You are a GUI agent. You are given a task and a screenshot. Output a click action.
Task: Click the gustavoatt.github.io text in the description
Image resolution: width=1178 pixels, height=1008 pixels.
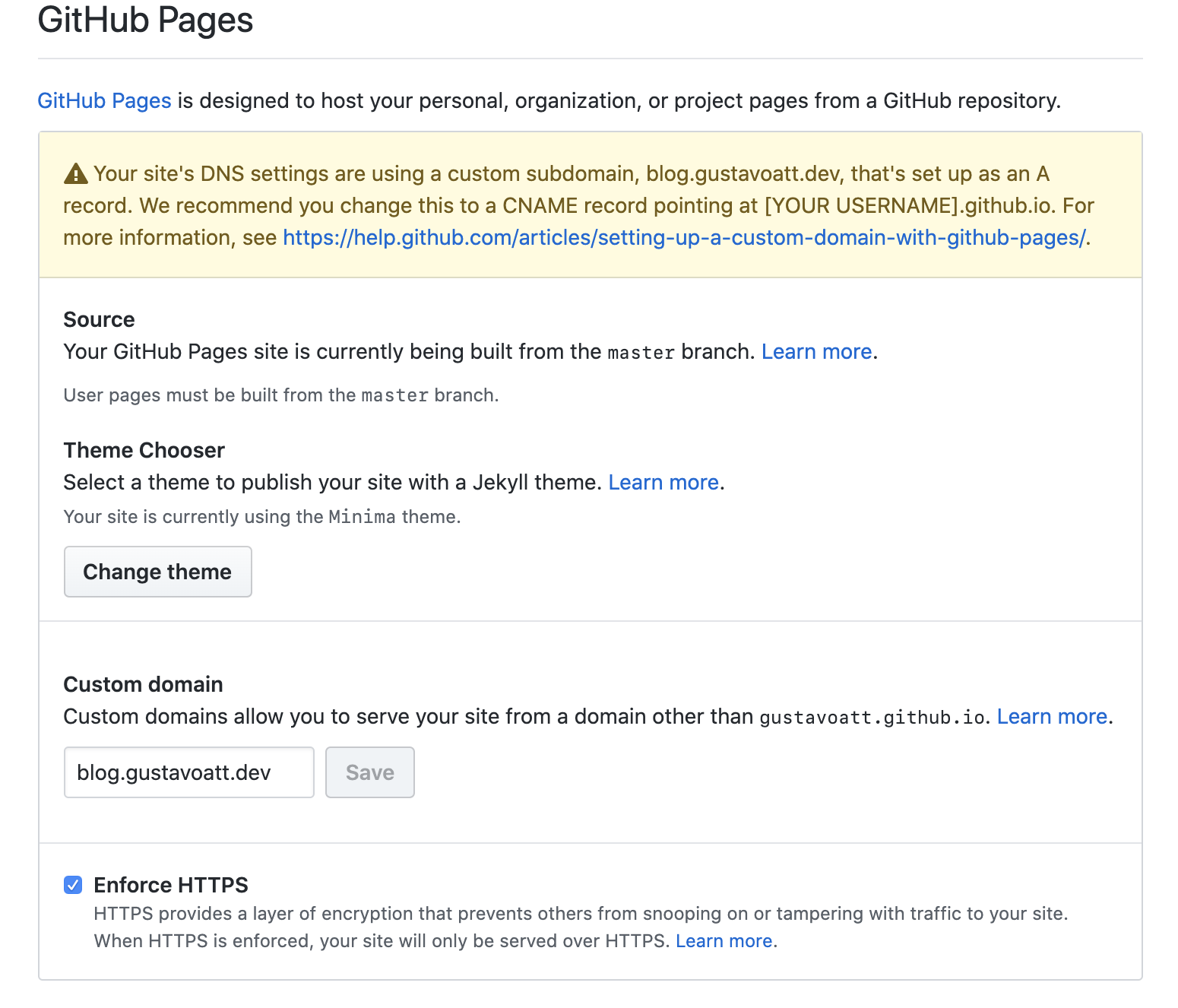pos(872,717)
